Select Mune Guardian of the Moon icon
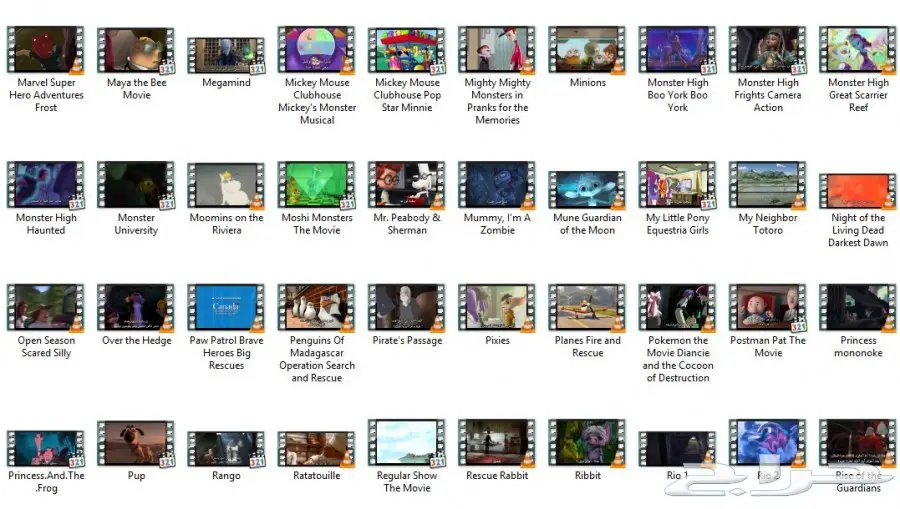 pos(587,190)
